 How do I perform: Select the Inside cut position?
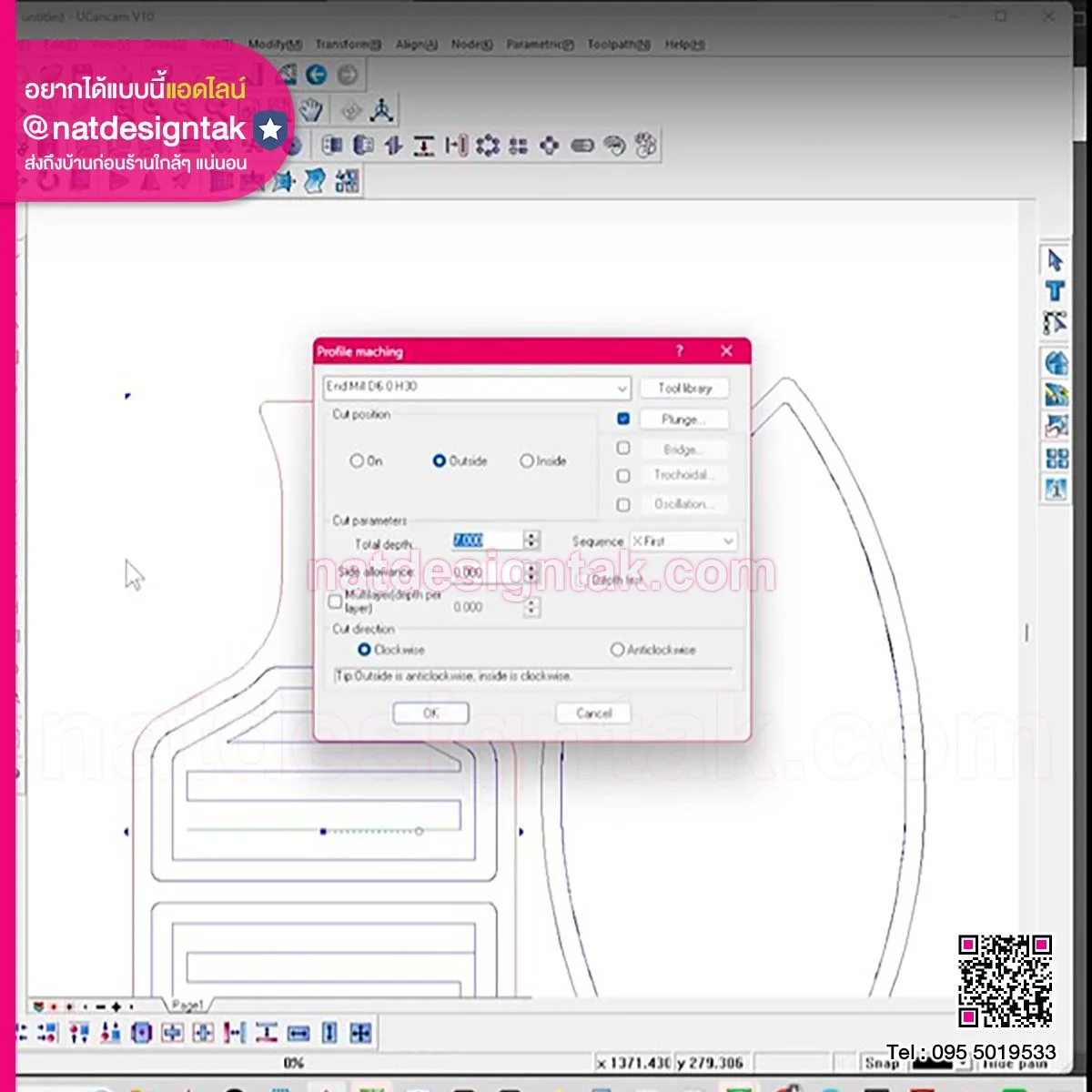pos(527,461)
